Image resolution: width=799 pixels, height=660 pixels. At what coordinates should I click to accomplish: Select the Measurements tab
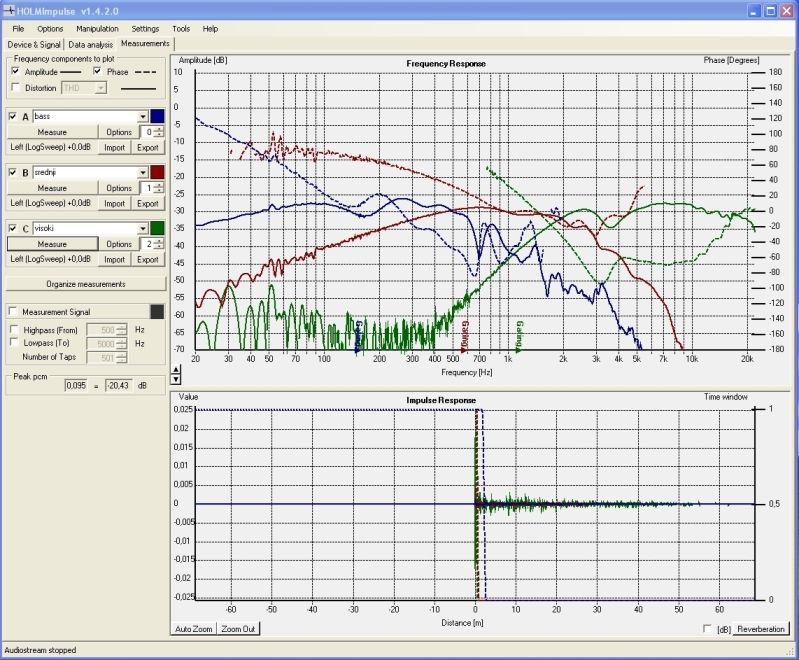click(145, 44)
